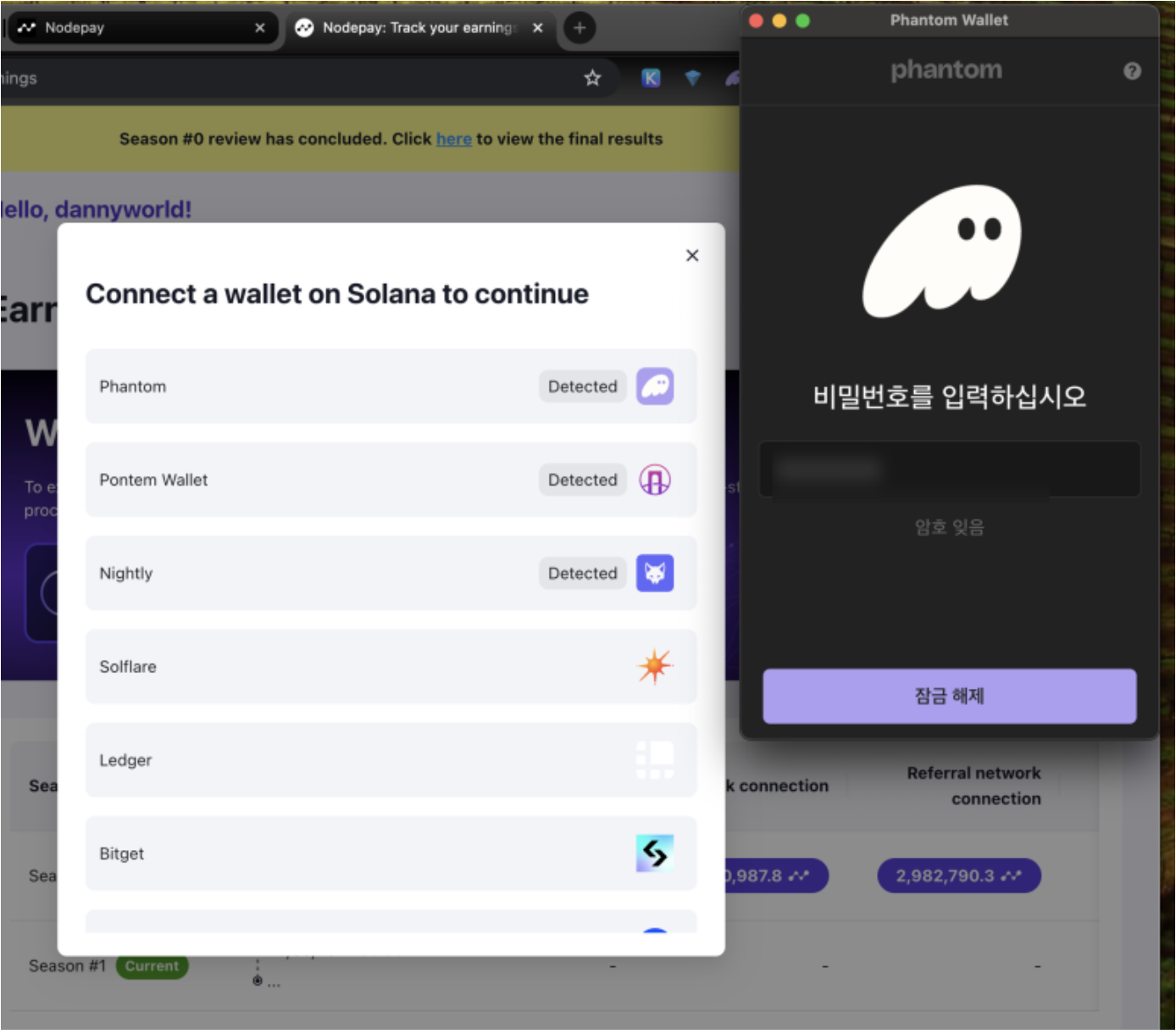Activate the 'Nodepay: Track your earnings' tab

click(420, 28)
